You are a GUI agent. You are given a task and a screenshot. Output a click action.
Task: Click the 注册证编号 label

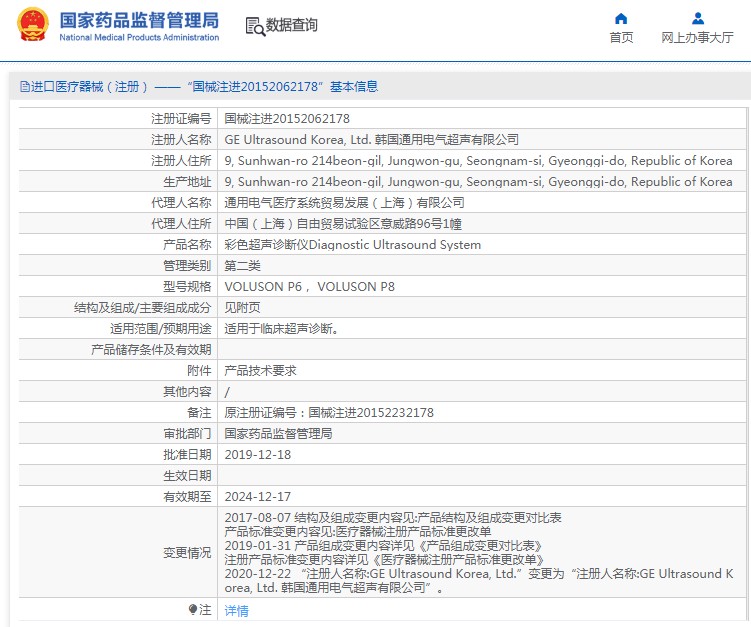181,119
